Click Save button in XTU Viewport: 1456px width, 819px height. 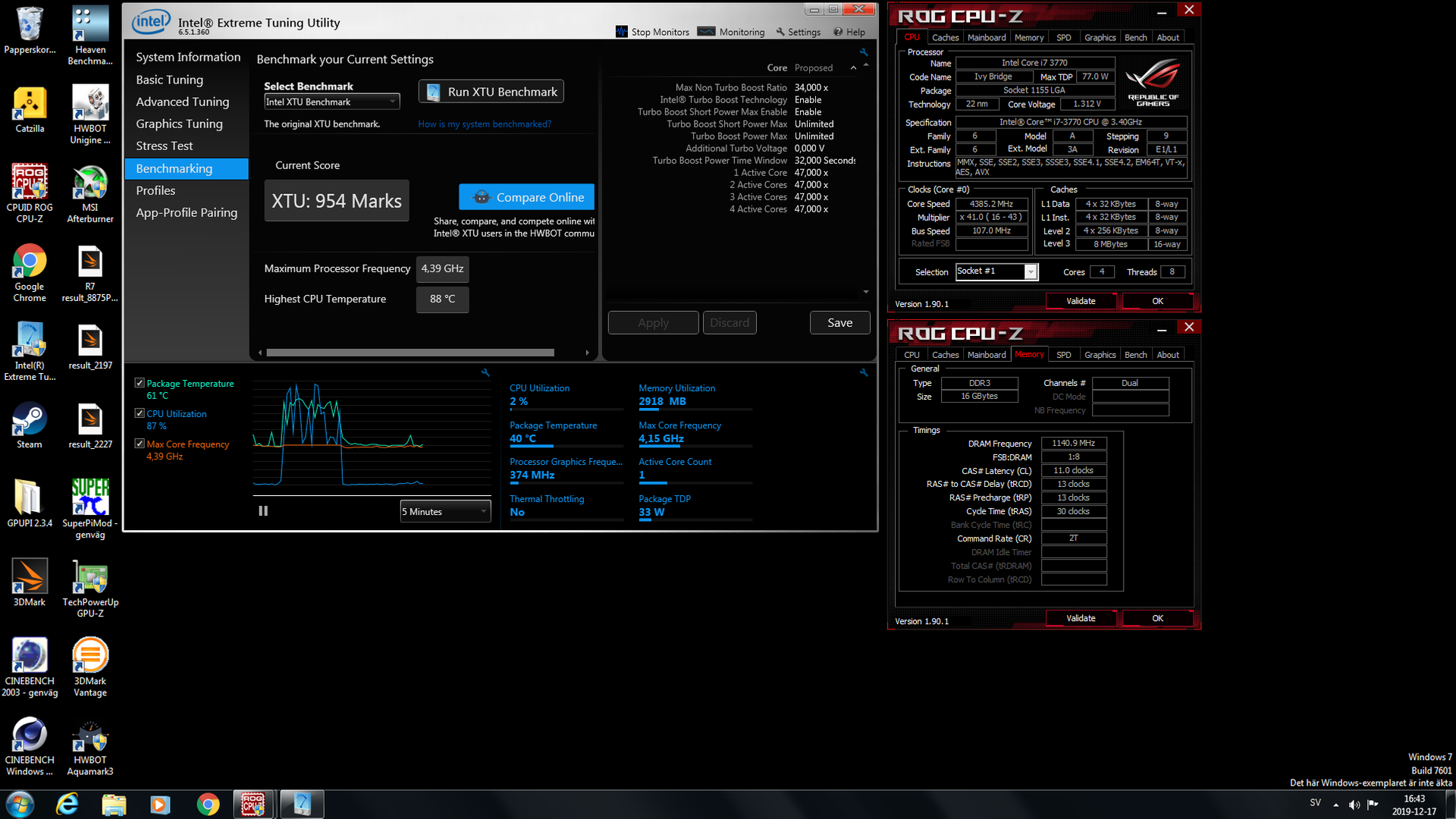[839, 322]
